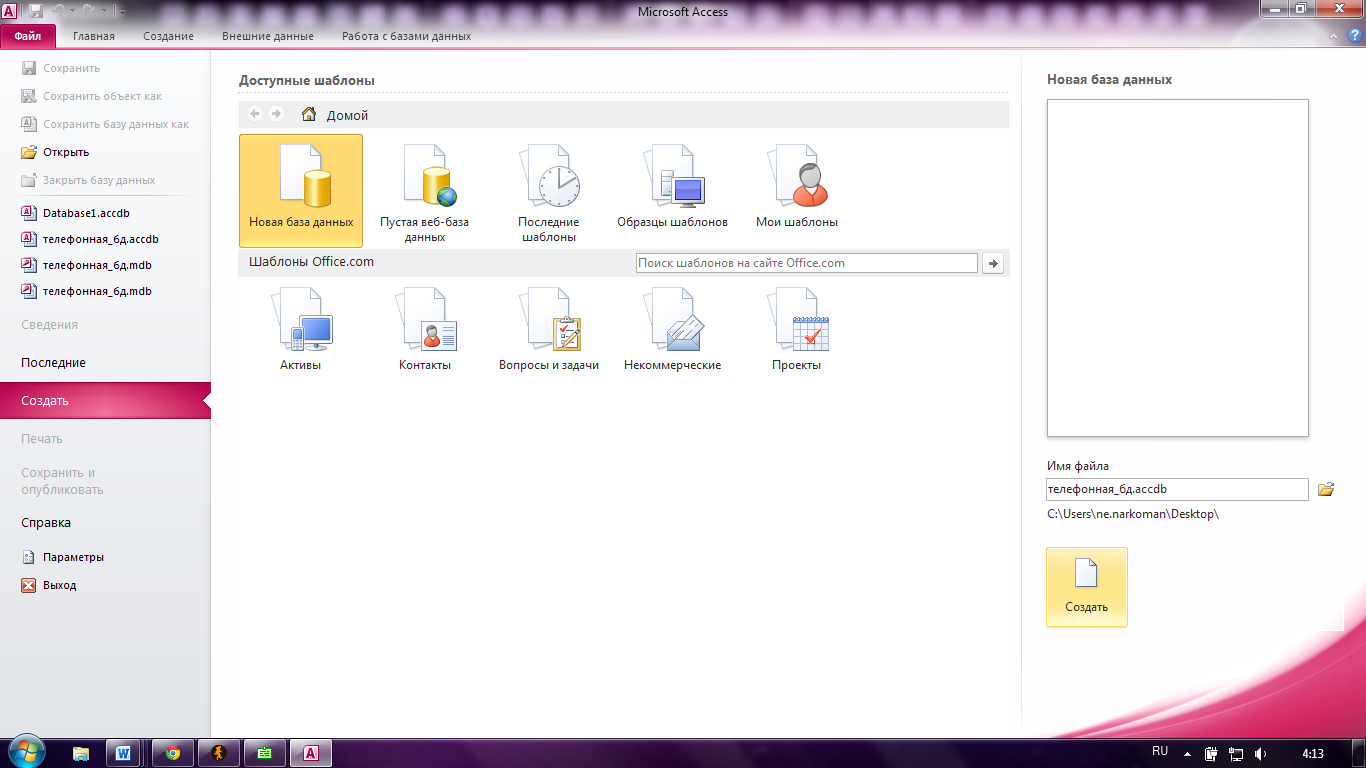1366x768 pixels.
Task: Click the save icon in Quick Access Toolbar
Action: [36, 11]
